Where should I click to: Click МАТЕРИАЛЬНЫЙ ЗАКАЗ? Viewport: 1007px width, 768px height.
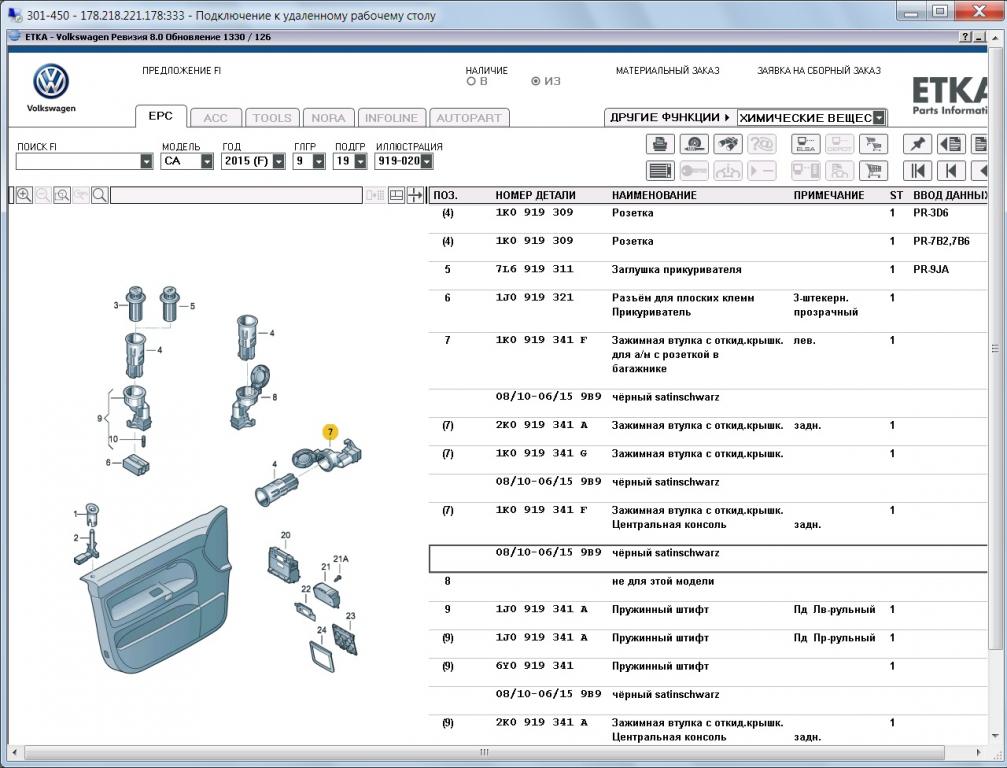(x=667, y=71)
